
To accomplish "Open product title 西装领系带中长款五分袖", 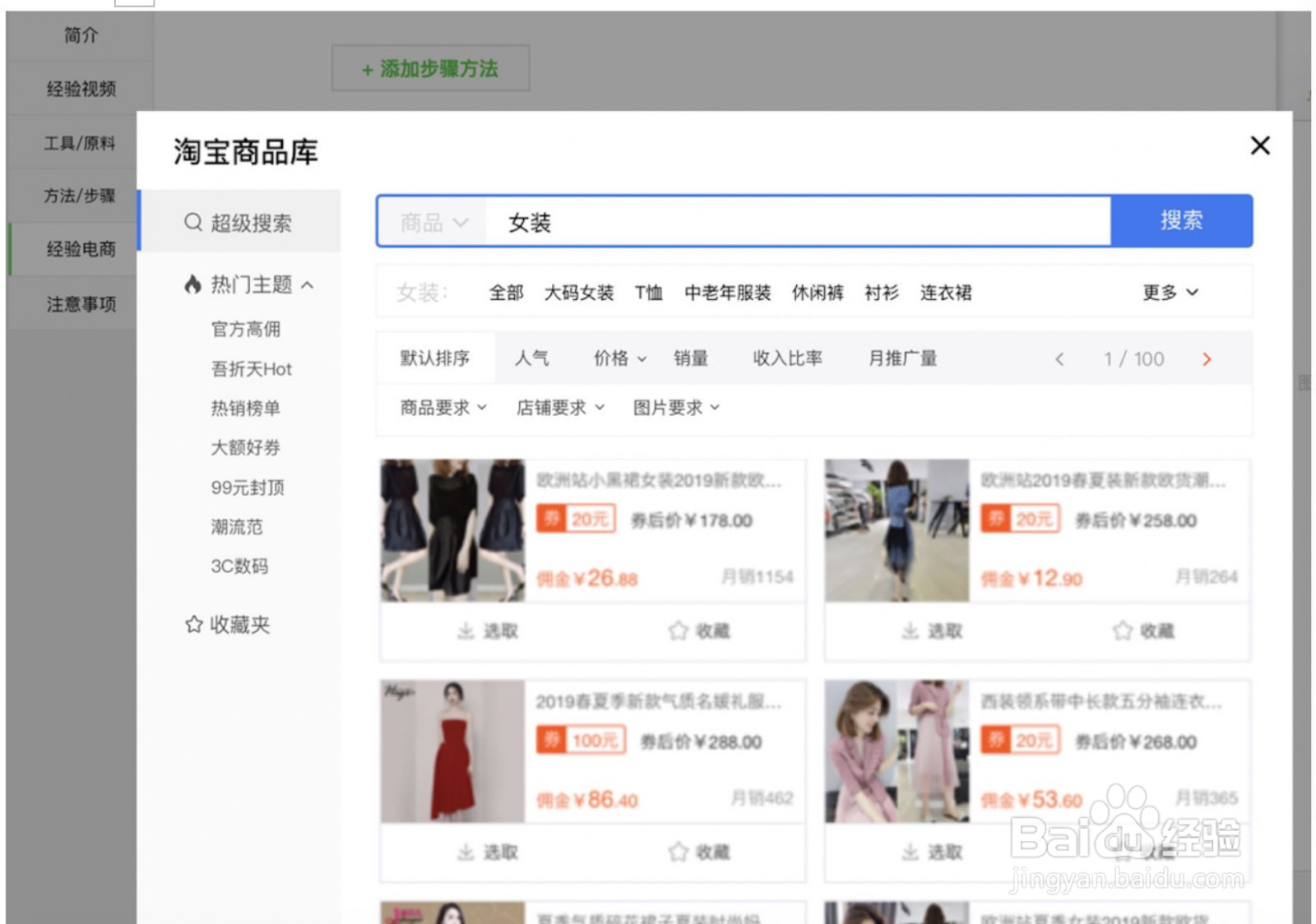I will [x=1103, y=702].
